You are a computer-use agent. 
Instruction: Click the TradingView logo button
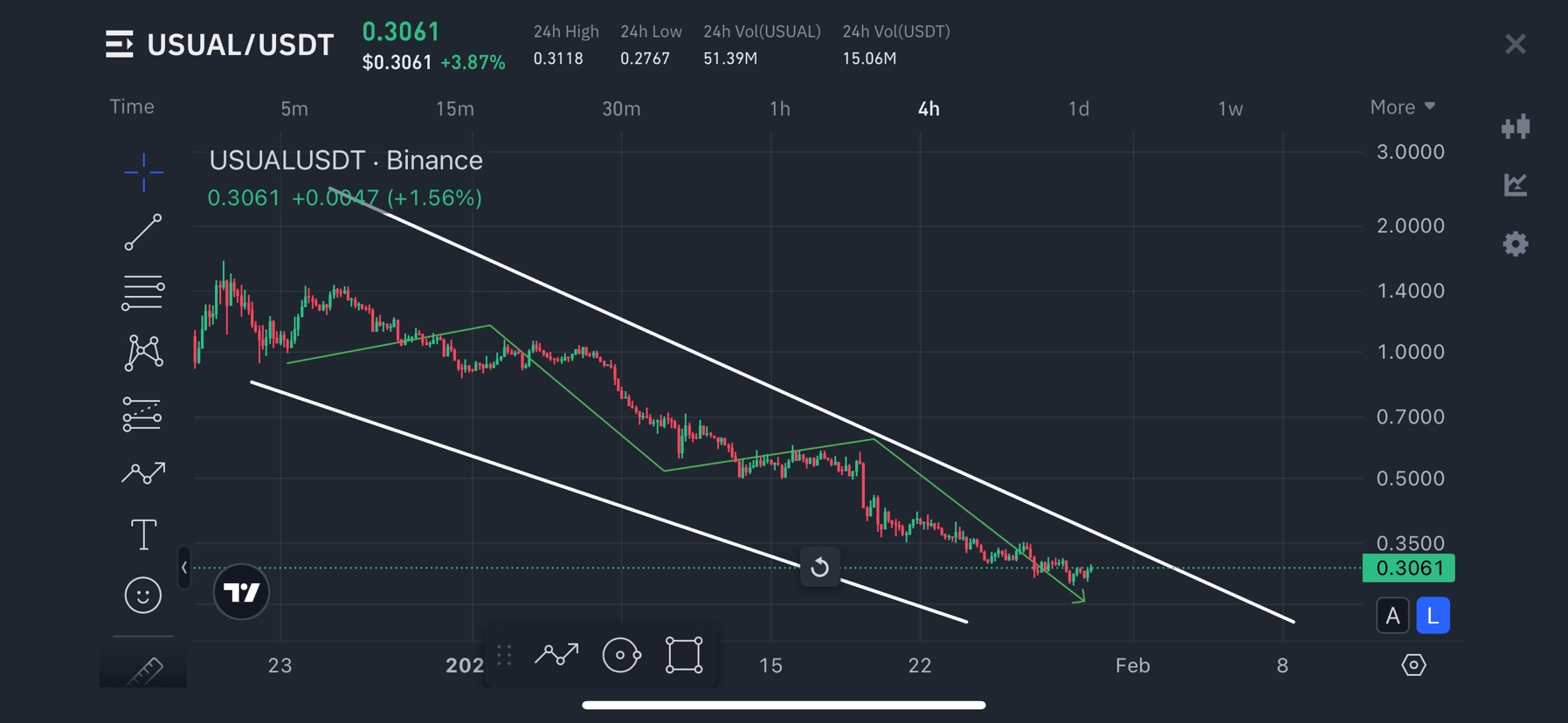tap(241, 592)
